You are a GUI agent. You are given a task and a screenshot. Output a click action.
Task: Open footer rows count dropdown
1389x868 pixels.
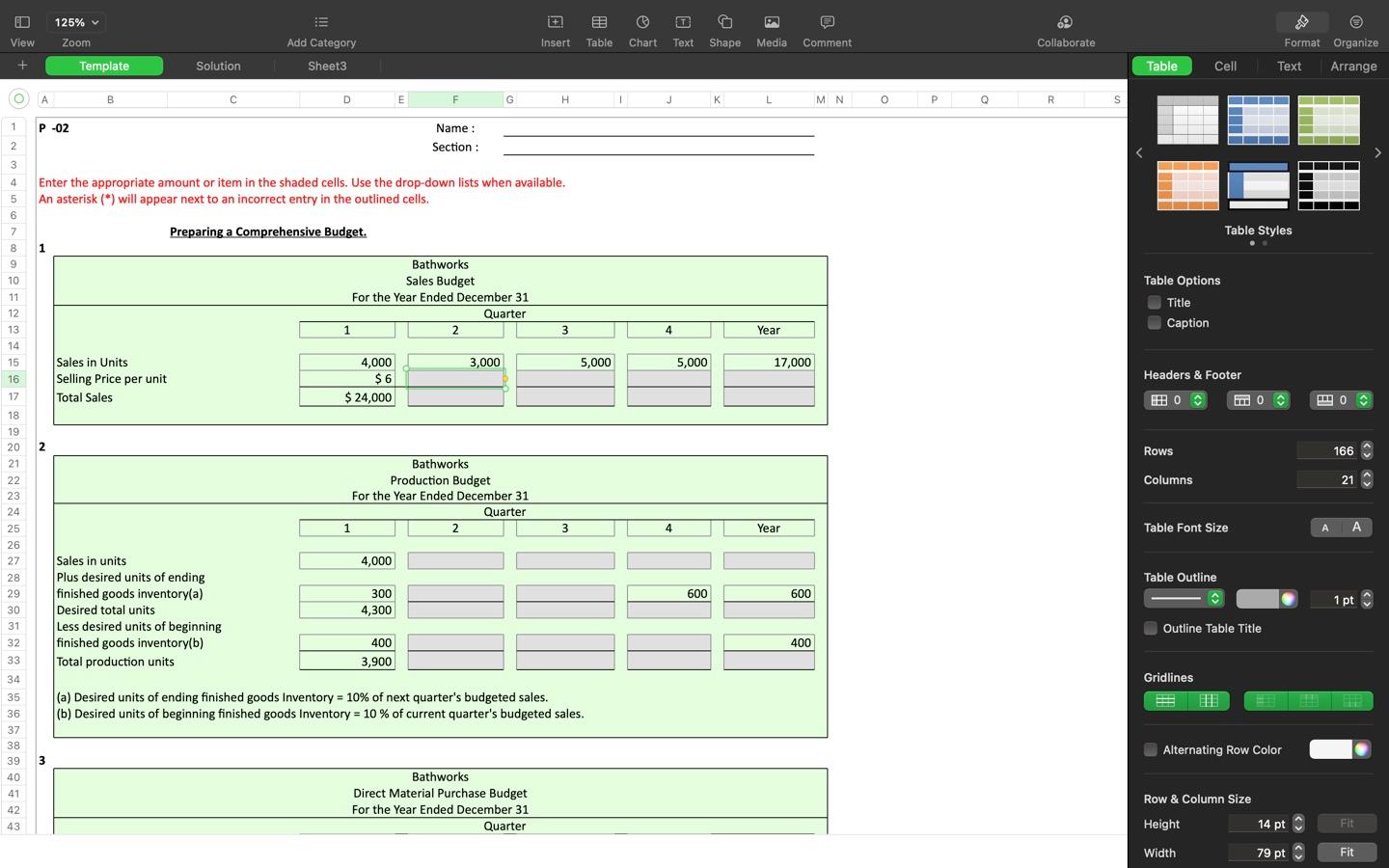click(x=1342, y=400)
